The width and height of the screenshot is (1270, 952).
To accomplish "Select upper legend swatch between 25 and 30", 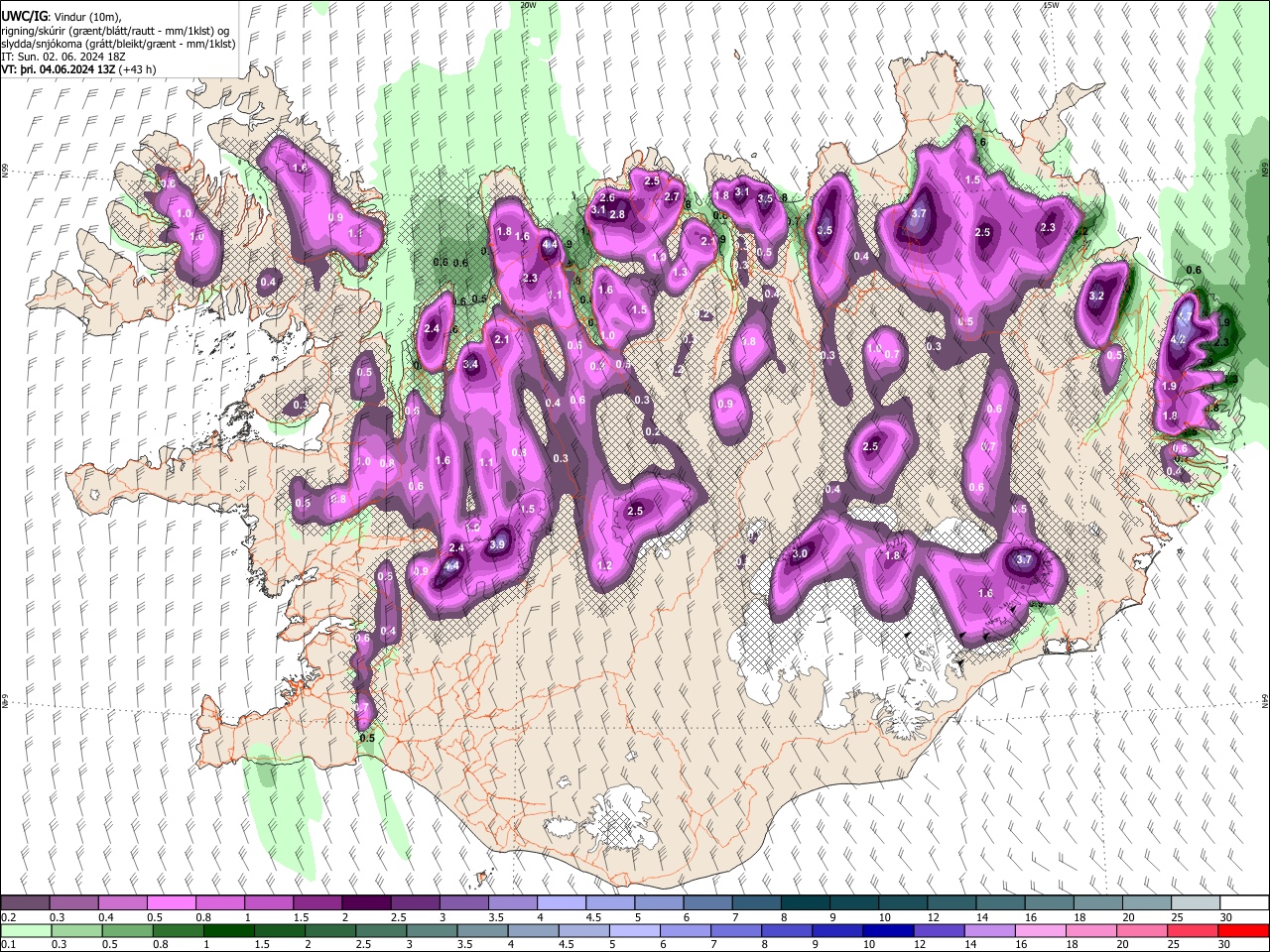I will pos(1196,902).
